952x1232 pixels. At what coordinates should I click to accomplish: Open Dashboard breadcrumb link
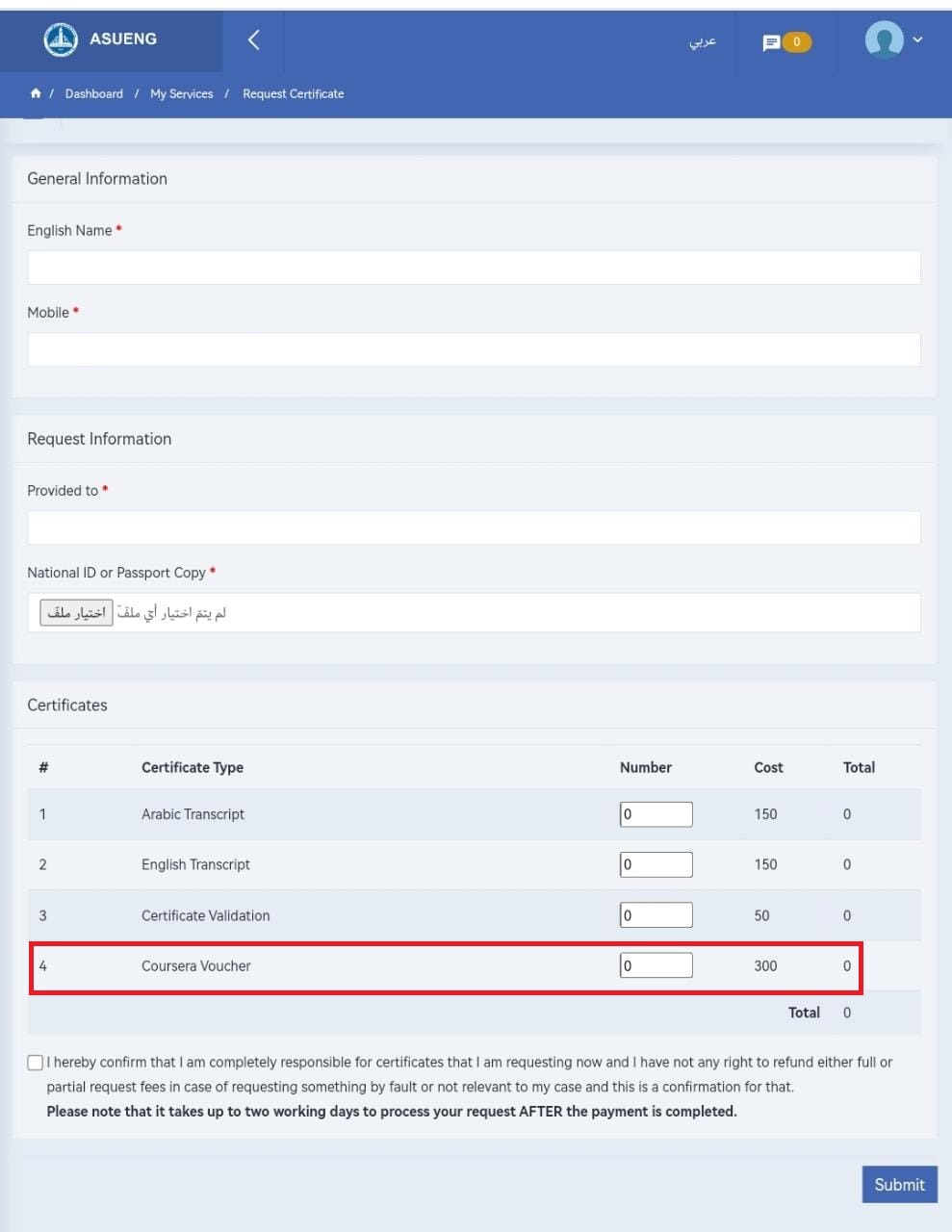(x=94, y=93)
